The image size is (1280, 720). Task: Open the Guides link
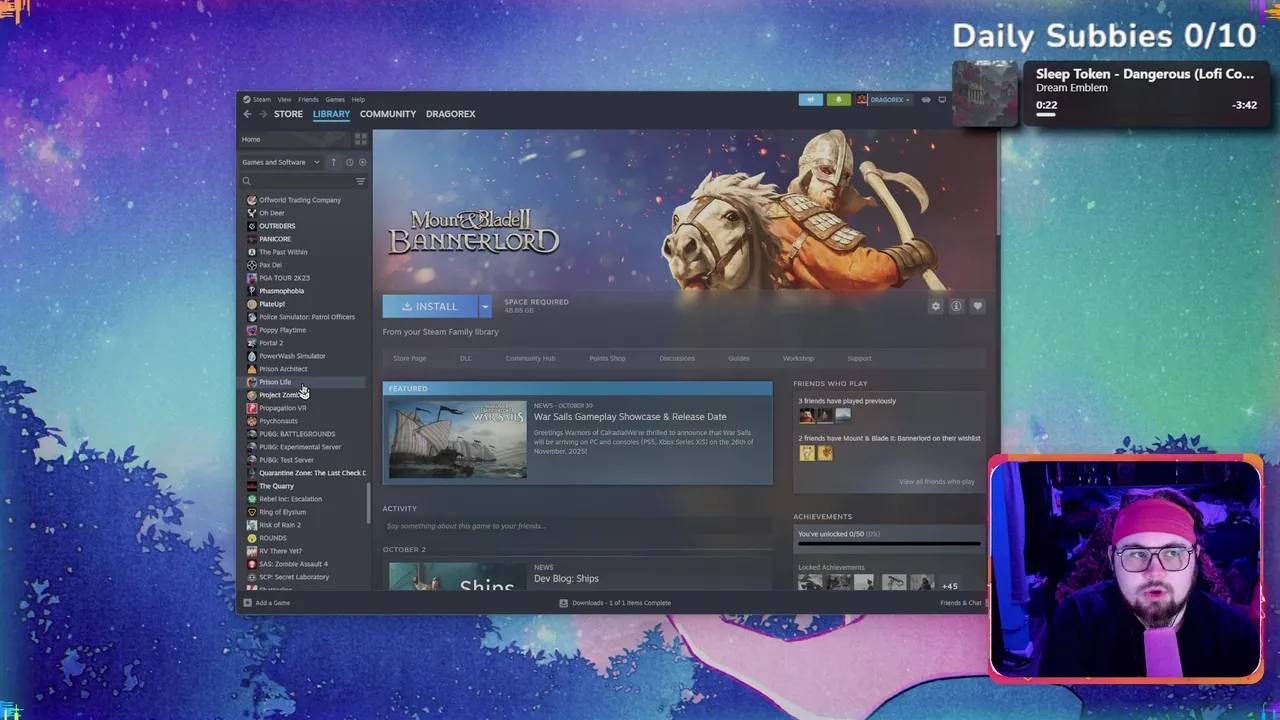(x=739, y=358)
